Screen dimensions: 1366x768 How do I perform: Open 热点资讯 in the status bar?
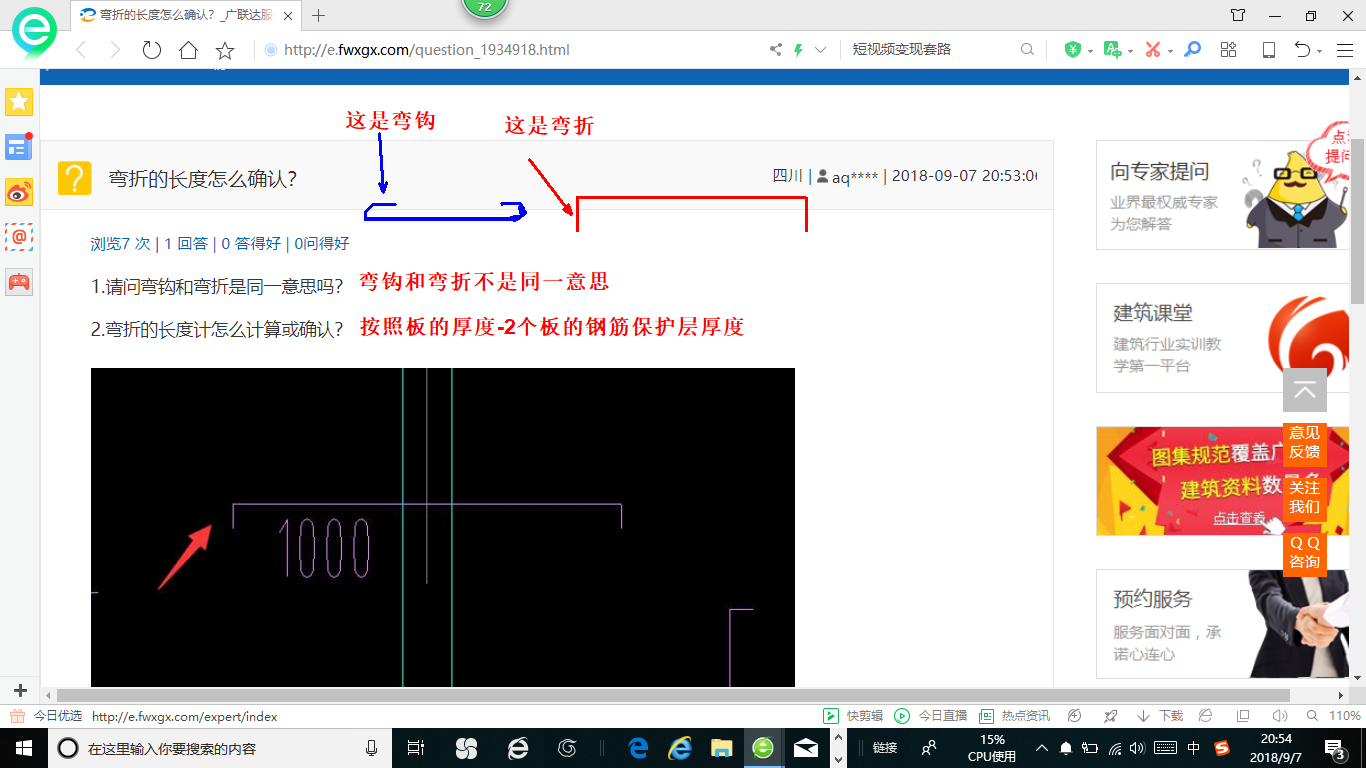tap(1015, 716)
